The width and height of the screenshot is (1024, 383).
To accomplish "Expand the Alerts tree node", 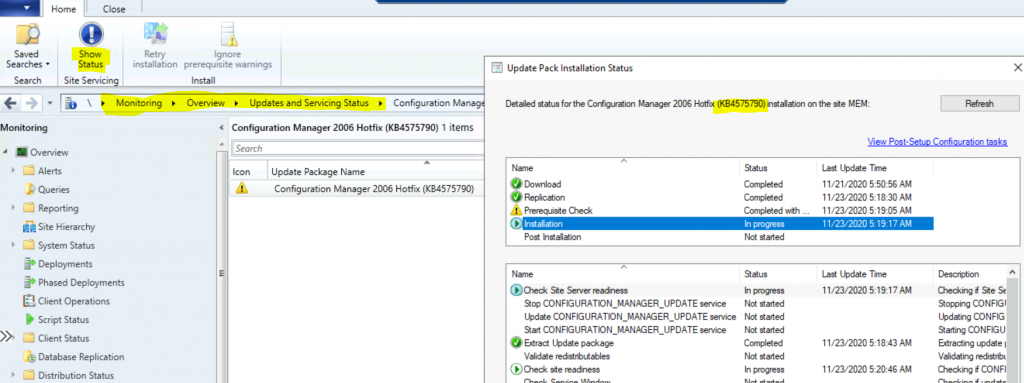I will (x=14, y=171).
